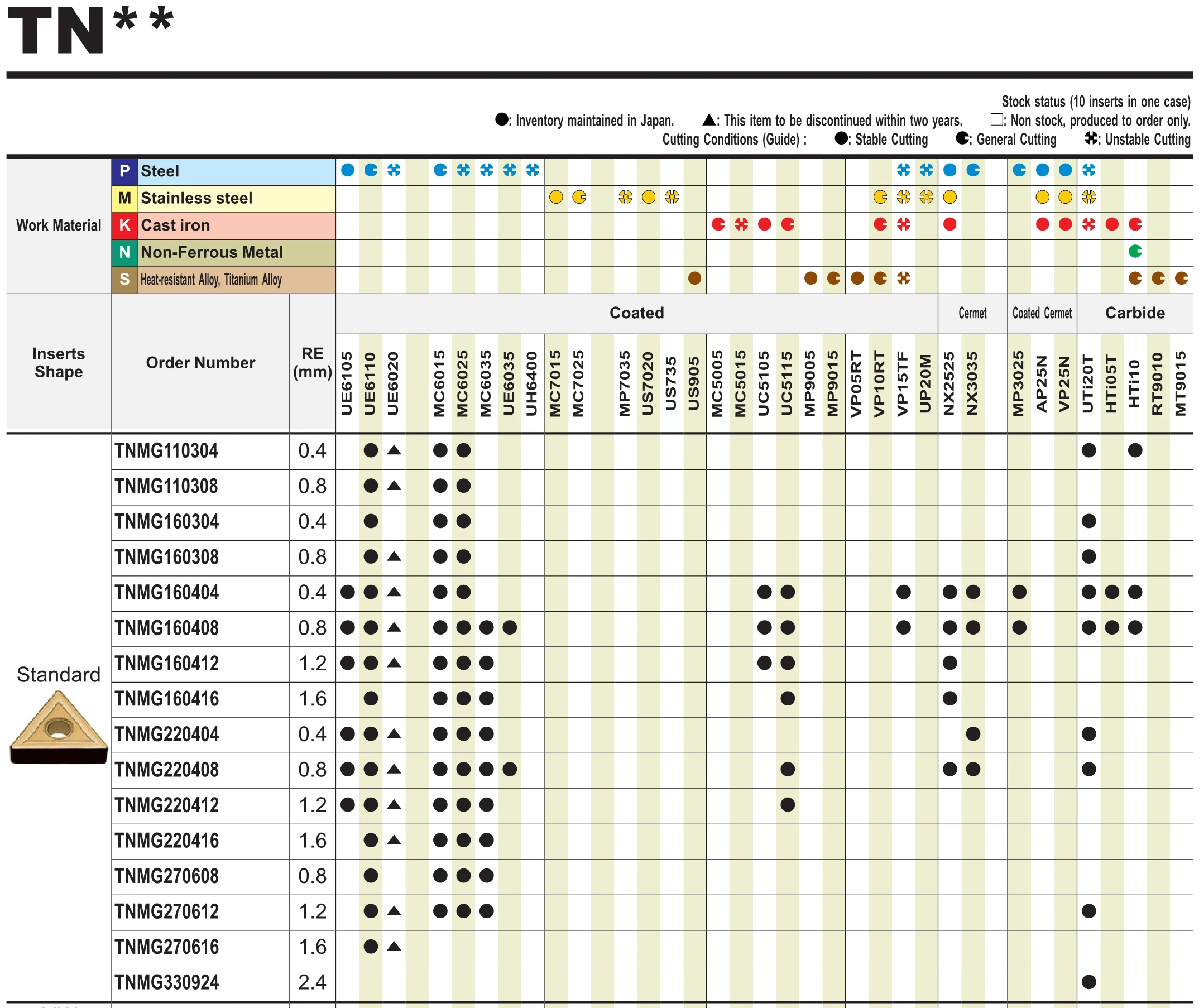Click the Unstable Cutting legend symbol
1199x1008 pixels.
point(1091,138)
